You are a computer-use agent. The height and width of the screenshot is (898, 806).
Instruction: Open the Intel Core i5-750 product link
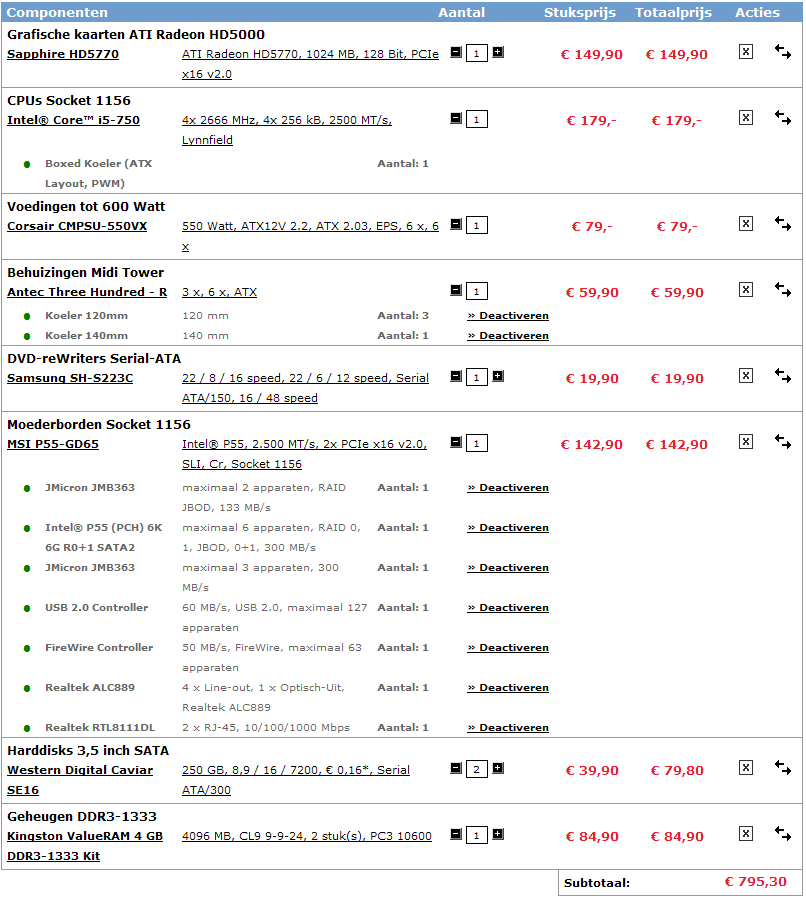[x=73, y=120]
